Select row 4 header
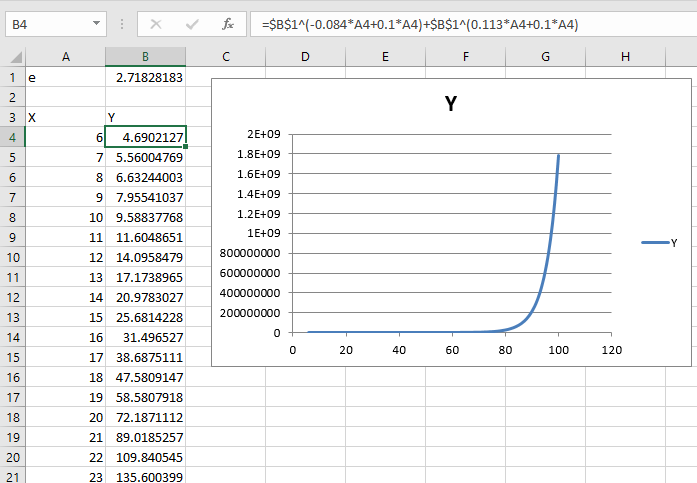Screen dimensions: 697x483 pyautogui.click(x=12, y=137)
